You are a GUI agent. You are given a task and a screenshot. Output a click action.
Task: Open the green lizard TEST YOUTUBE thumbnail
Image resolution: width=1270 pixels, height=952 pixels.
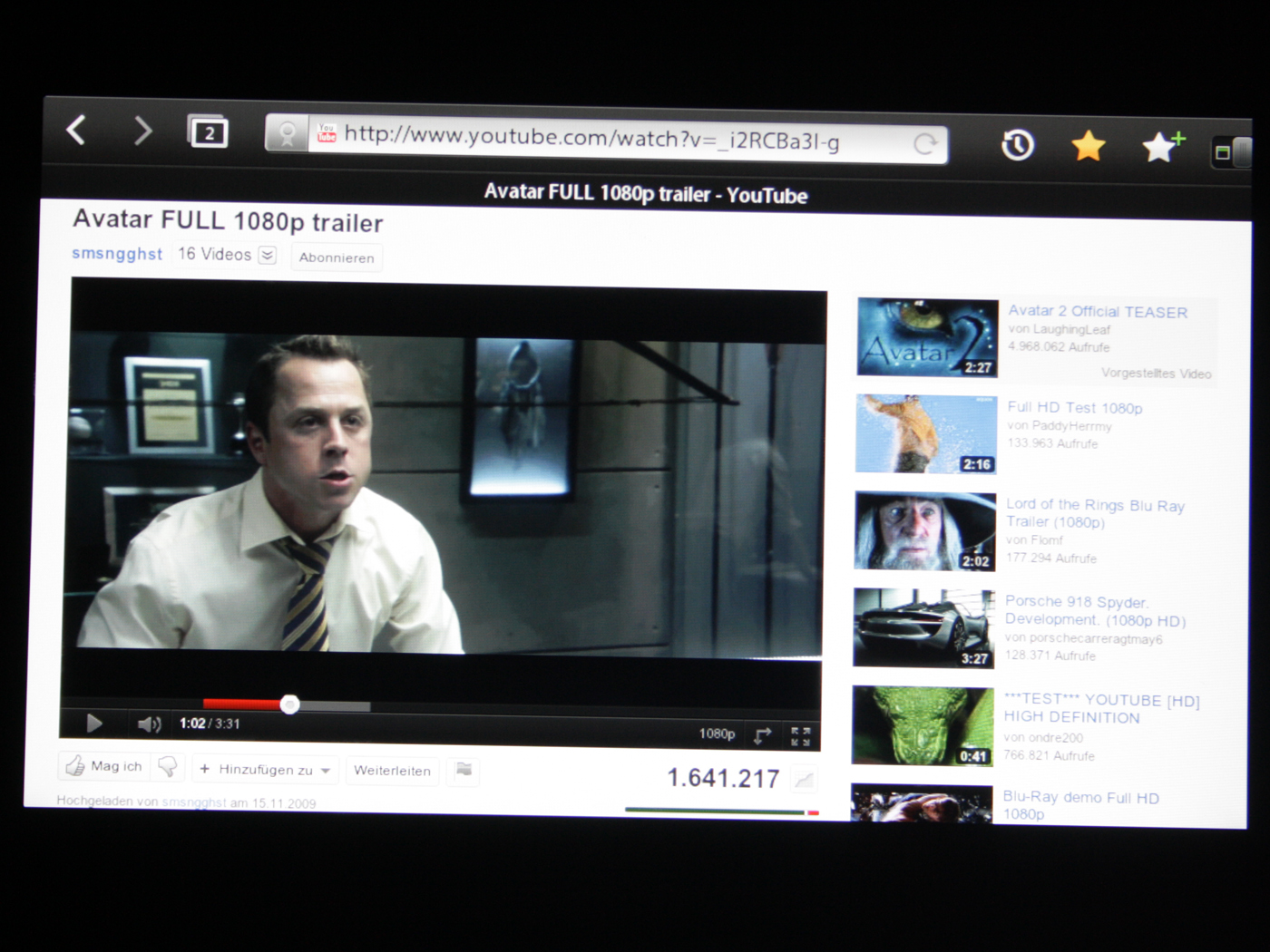923,726
